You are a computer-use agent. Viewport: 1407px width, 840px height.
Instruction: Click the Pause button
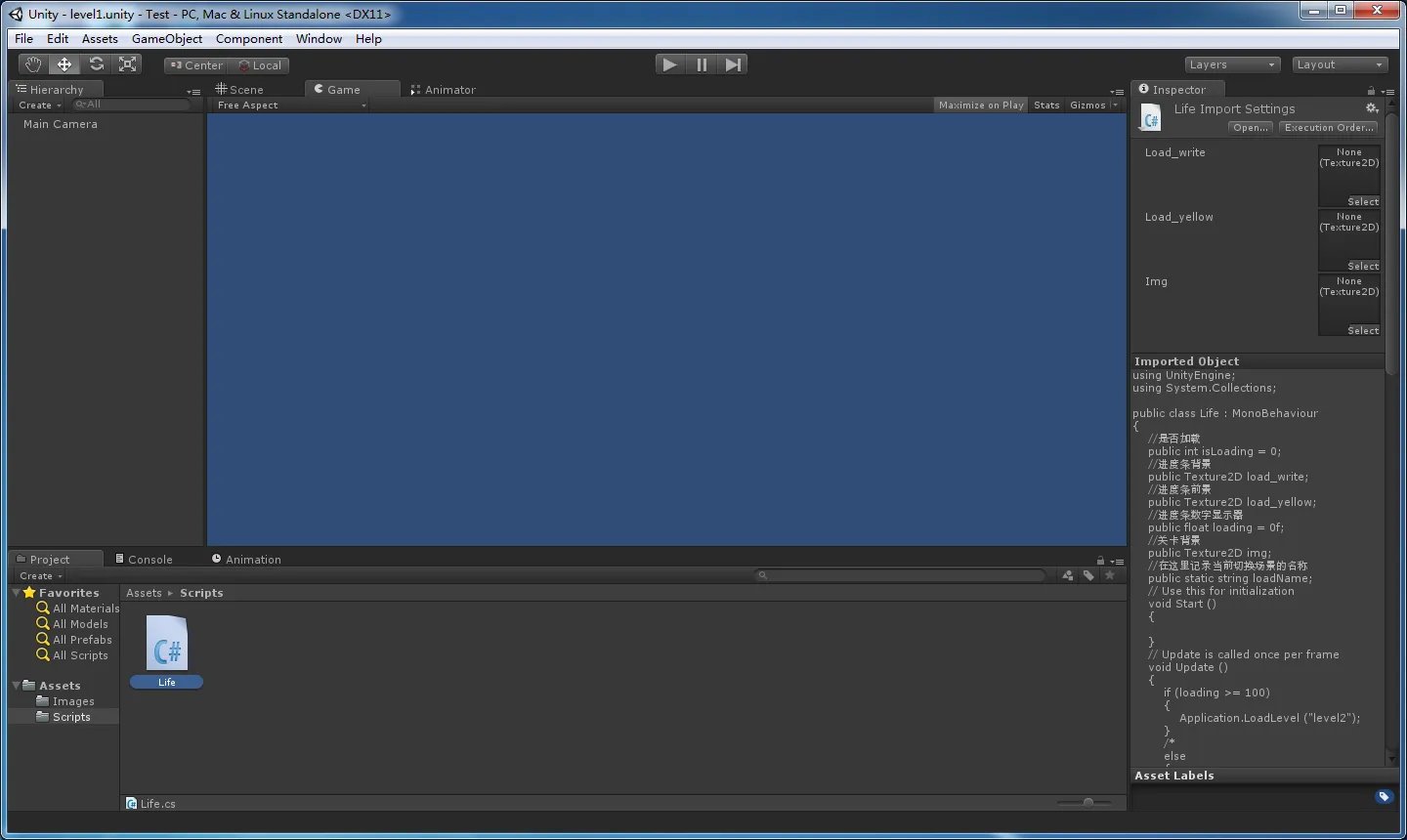702,64
